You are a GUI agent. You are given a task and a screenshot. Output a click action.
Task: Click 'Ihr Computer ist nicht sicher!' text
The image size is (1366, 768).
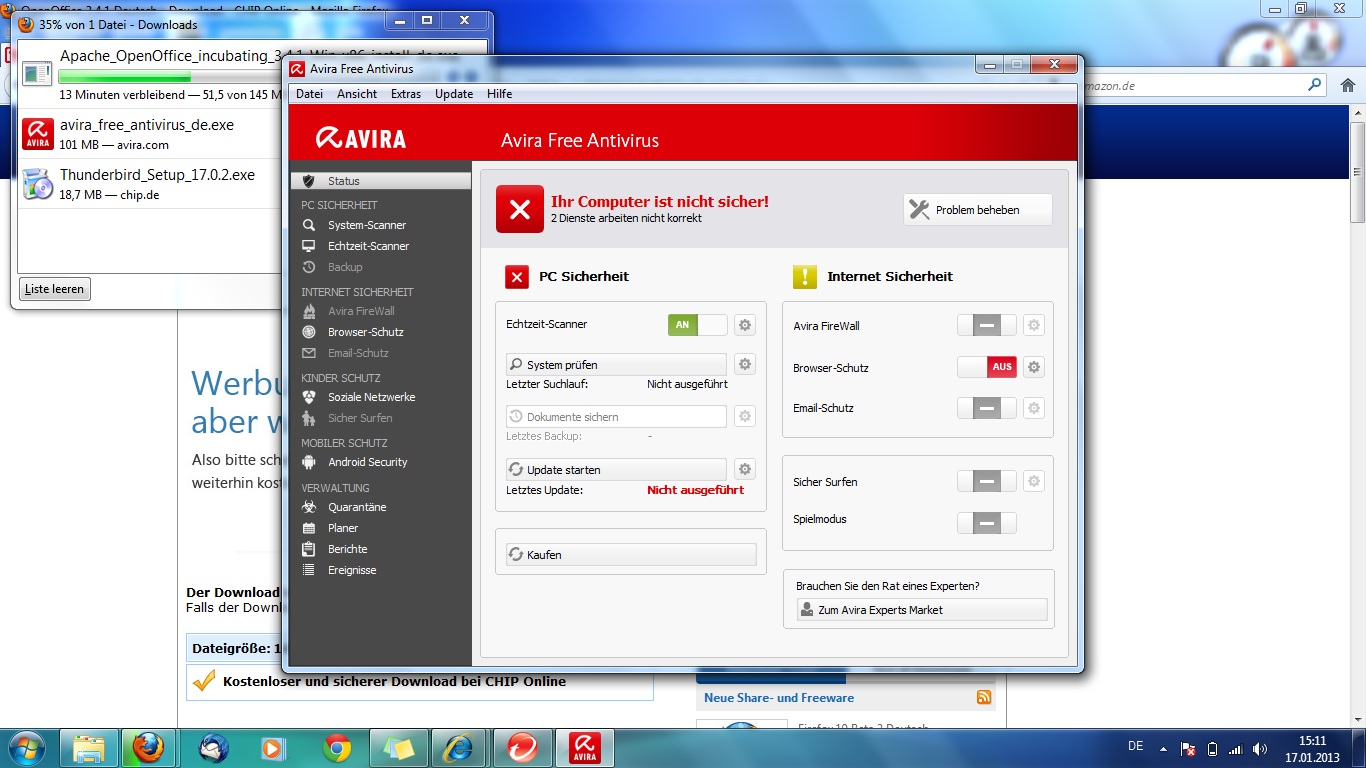660,202
